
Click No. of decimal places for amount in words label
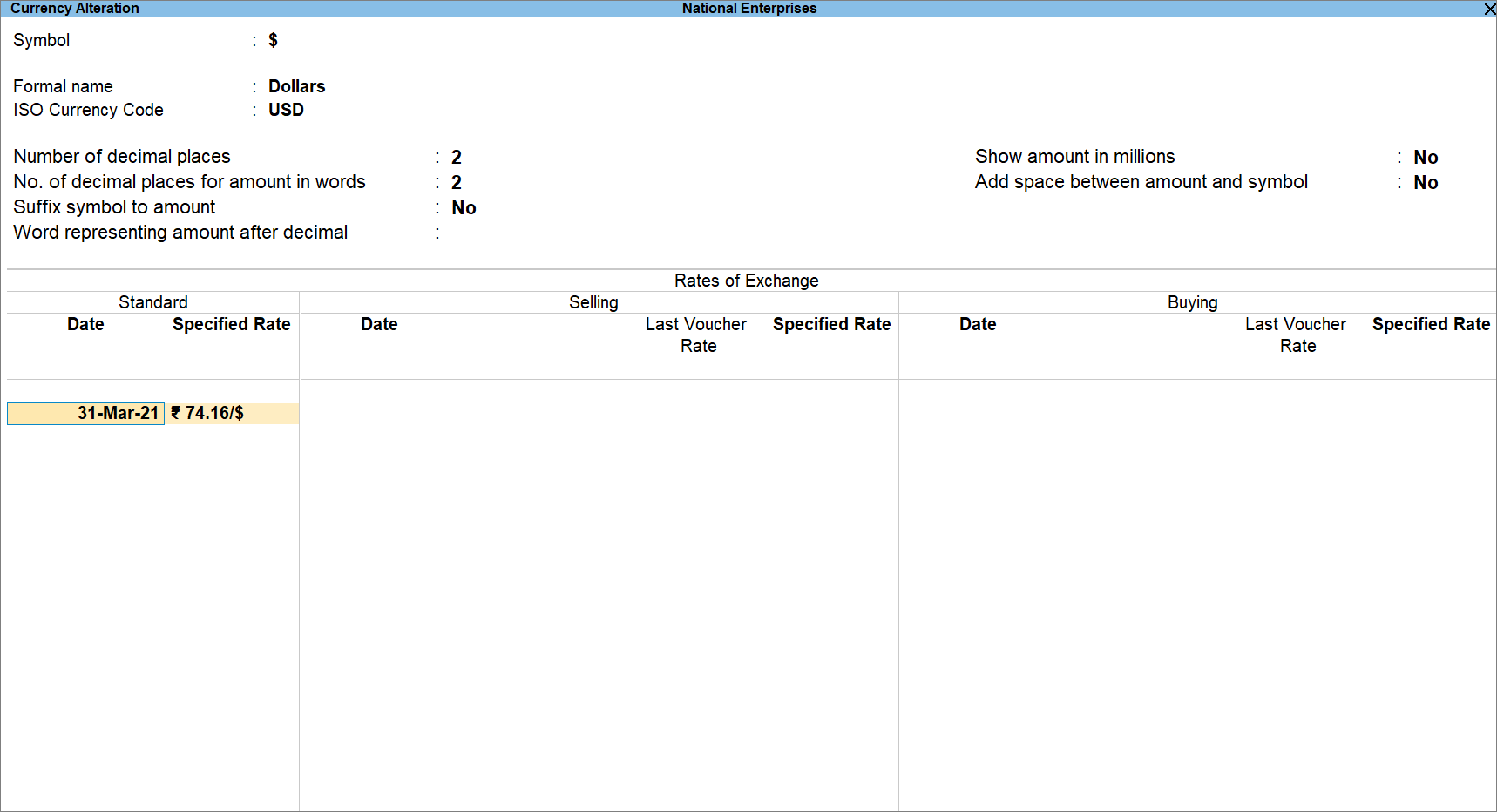pyautogui.click(x=189, y=182)
